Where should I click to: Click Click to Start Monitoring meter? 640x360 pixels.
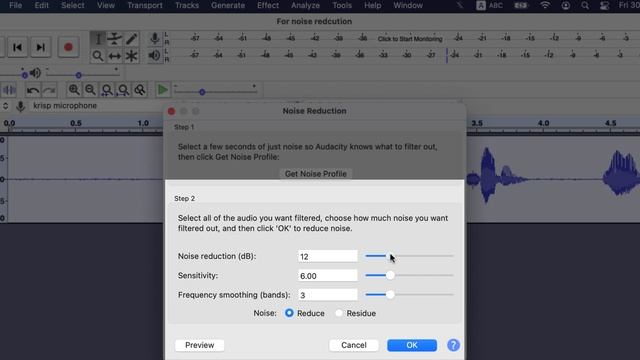410,39
